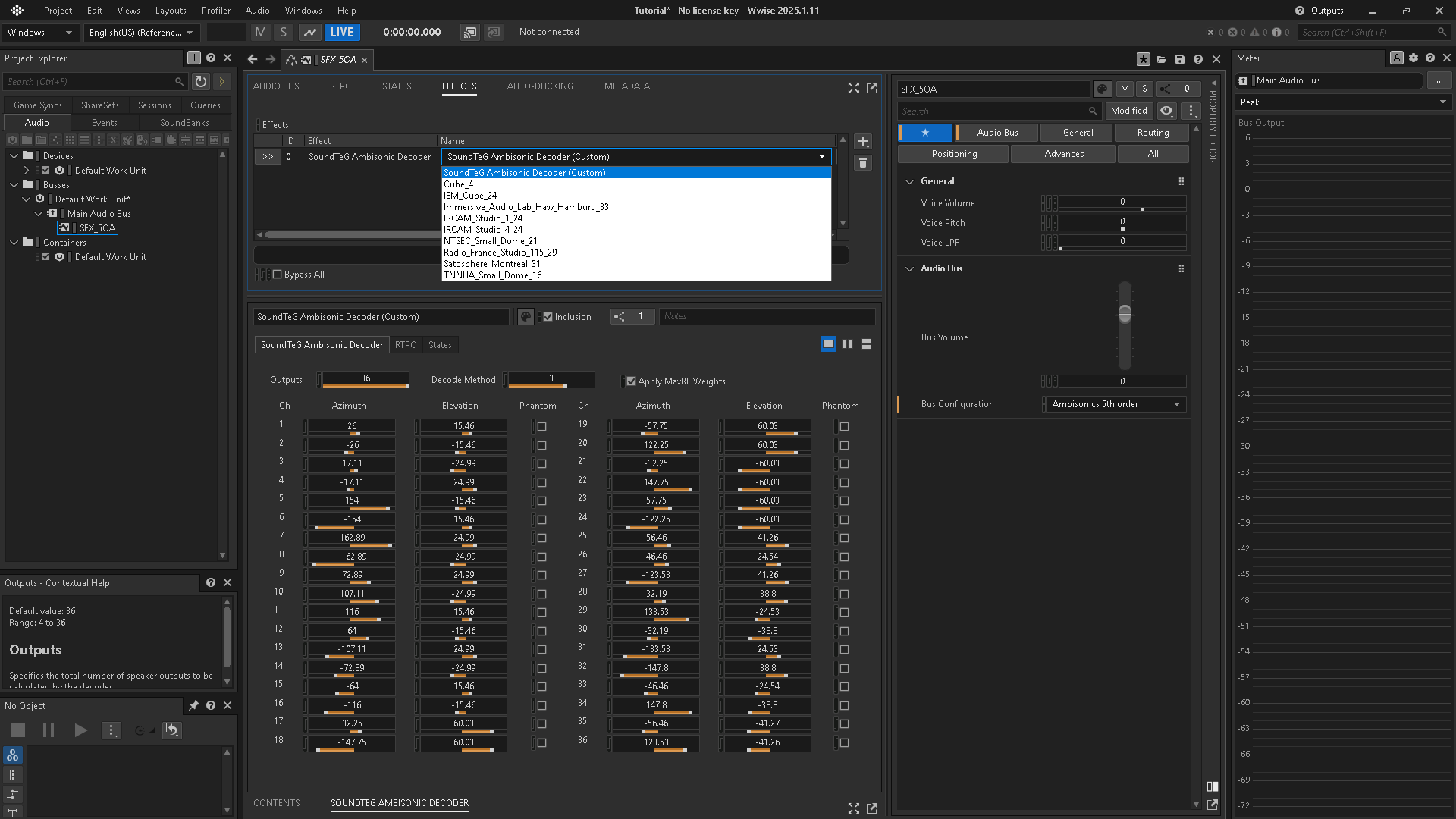The image size is (1456, 819).
Task: Check Phantom for channel 1
Action: coord(541,427)
